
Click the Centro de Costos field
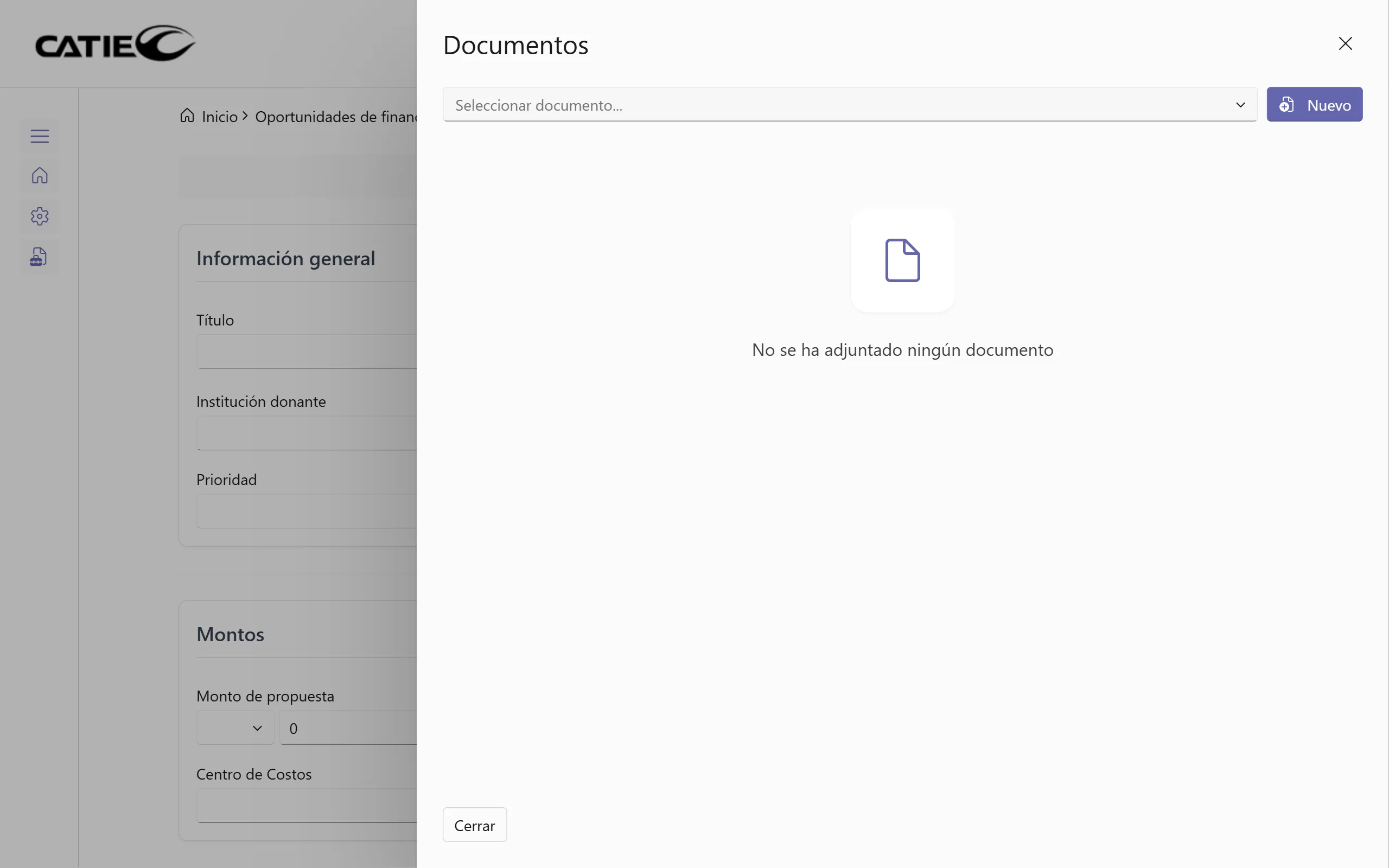coord(307,806)
